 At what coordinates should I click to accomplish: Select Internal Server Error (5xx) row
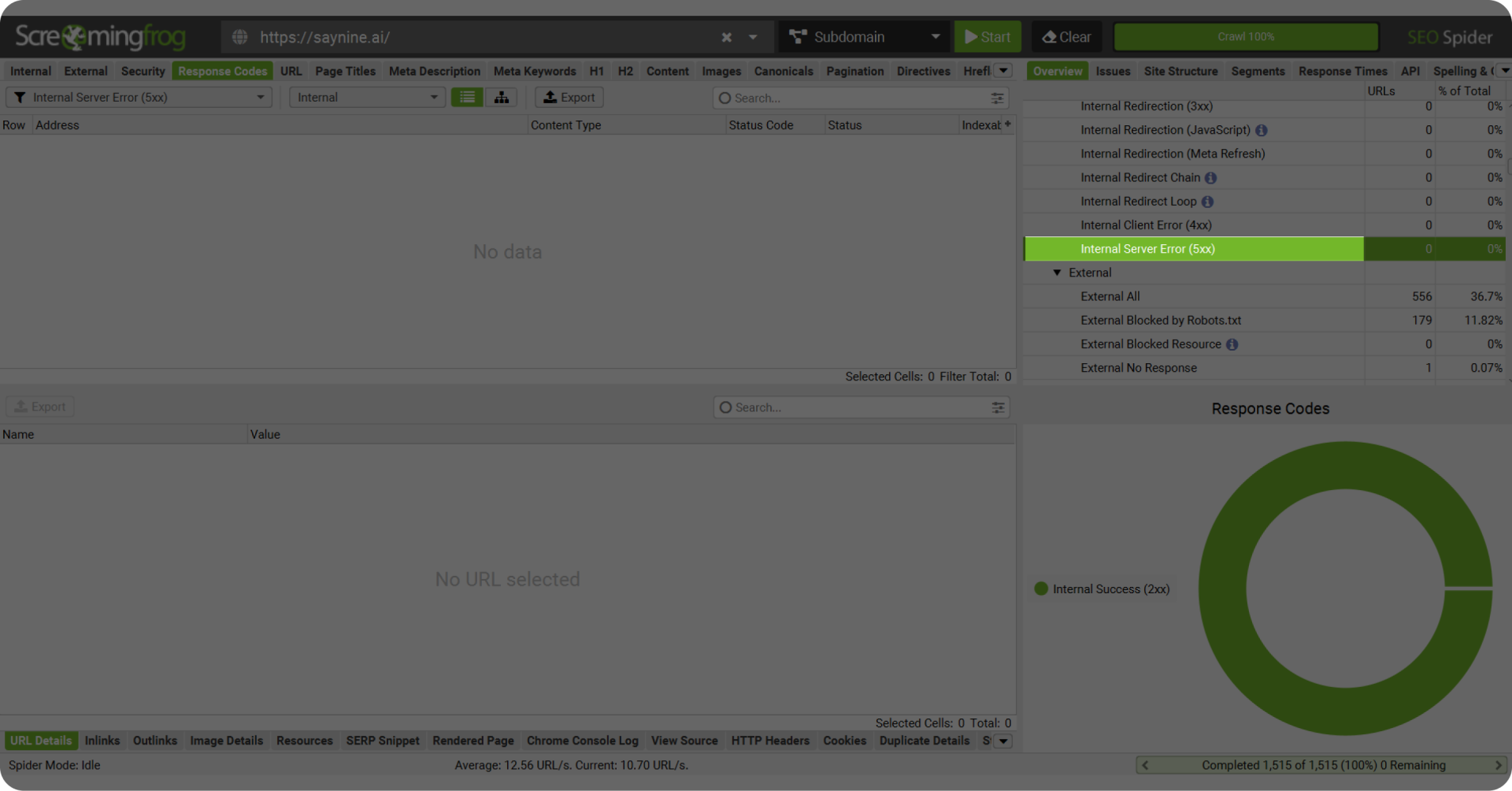click(1265, 249)
